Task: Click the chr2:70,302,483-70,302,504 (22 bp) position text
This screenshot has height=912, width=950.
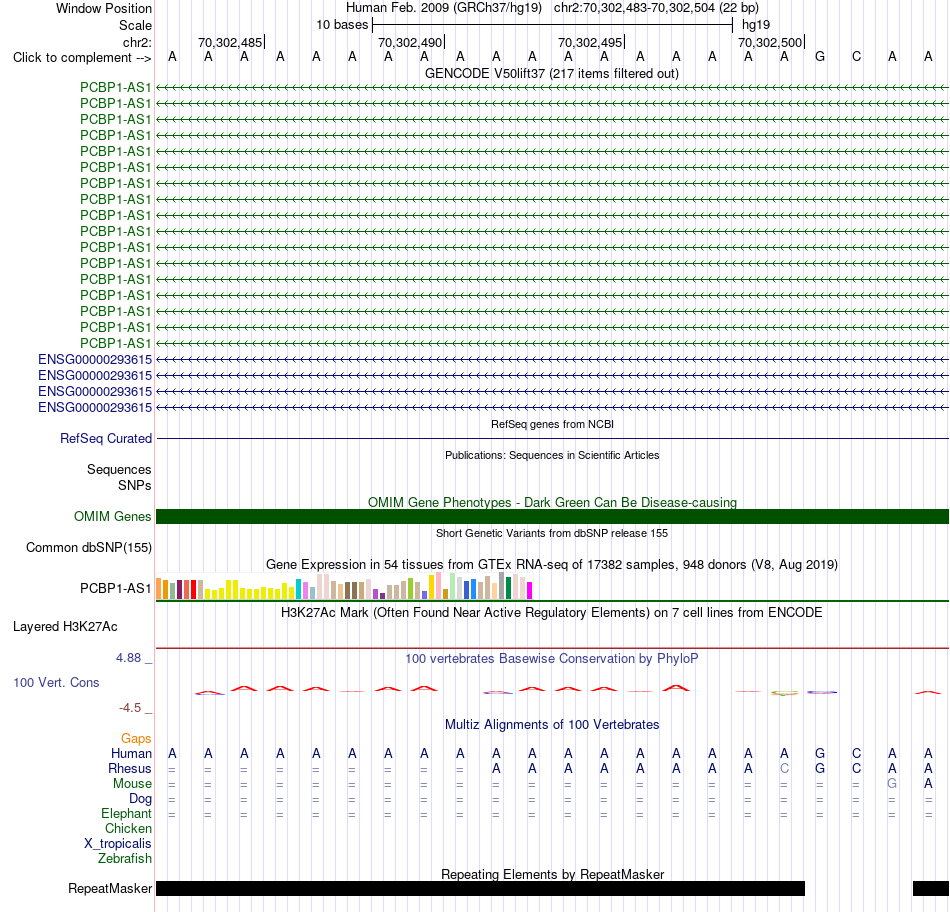Action: pos(656,8)
